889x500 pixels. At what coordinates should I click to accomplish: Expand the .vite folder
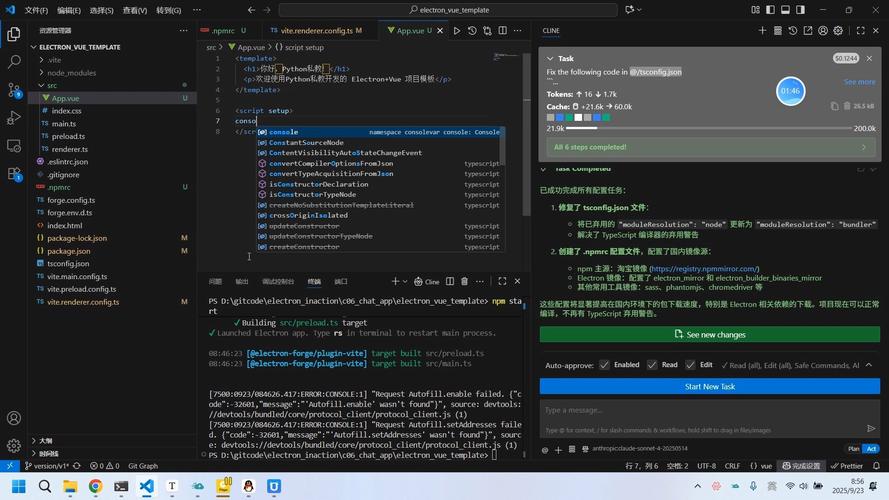pos(41,60)
